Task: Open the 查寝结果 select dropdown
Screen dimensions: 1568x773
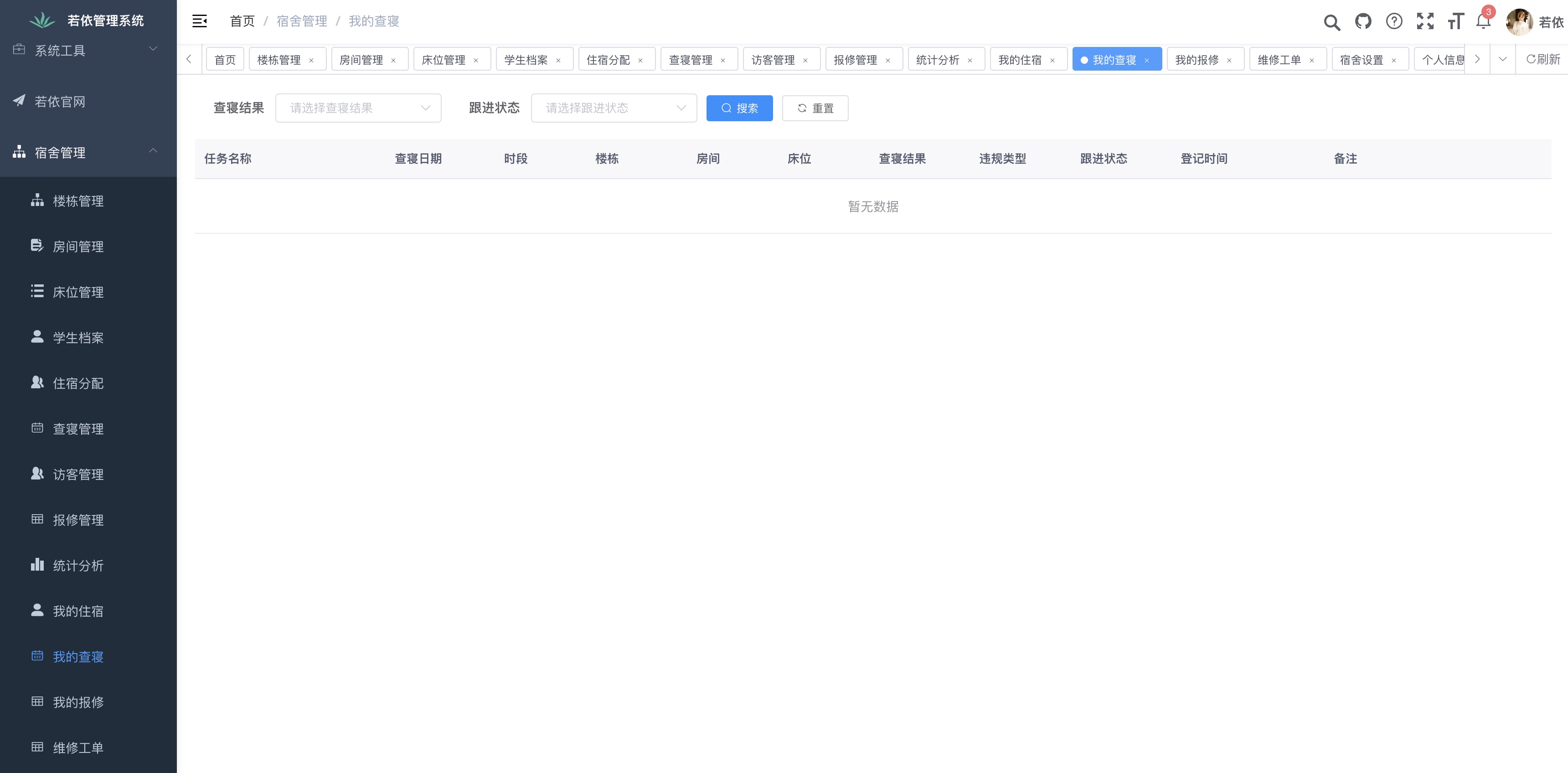Action: coord(359,108)
